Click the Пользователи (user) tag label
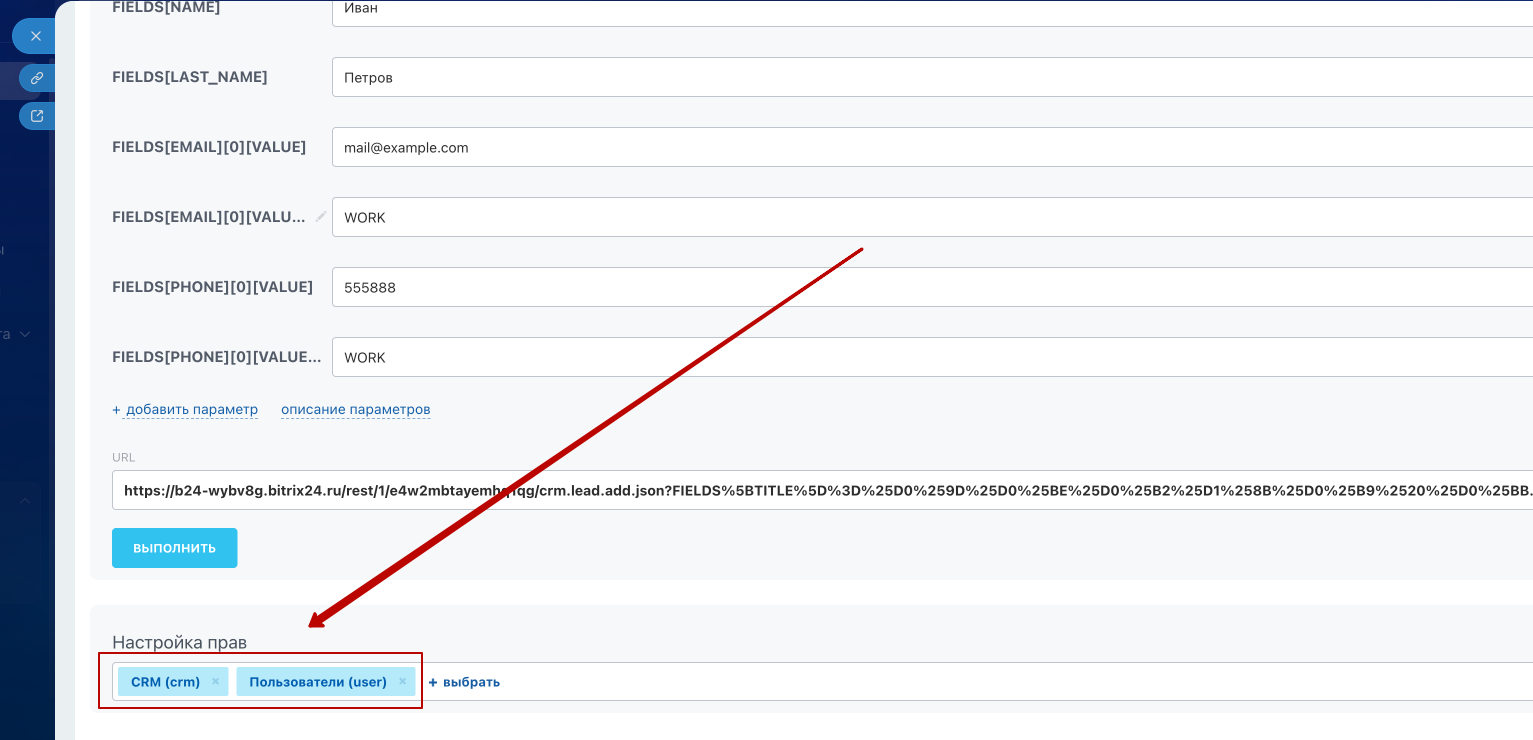1533x740 pixels. coord(317,682)
